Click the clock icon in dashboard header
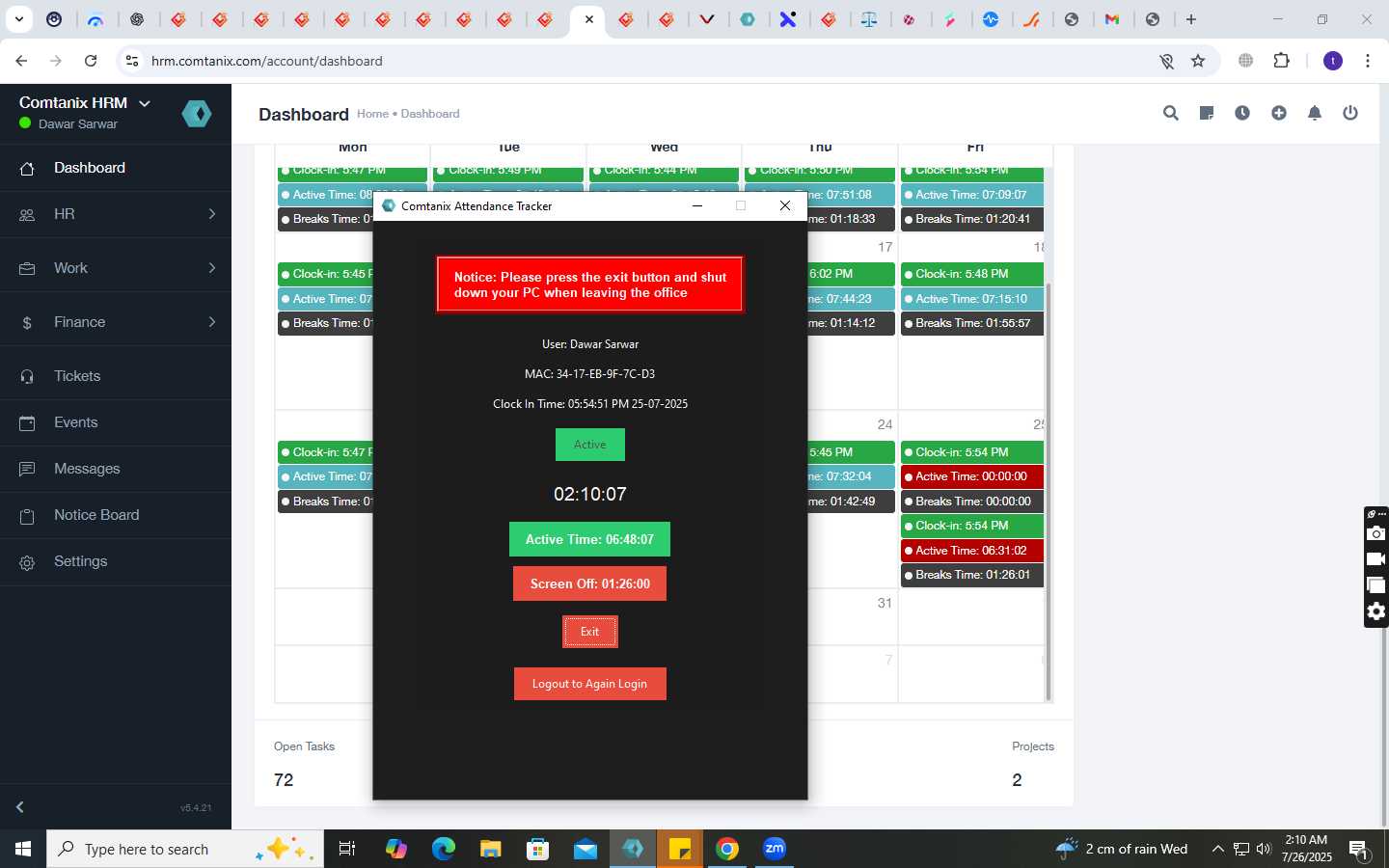 (x=1242, y=113)
